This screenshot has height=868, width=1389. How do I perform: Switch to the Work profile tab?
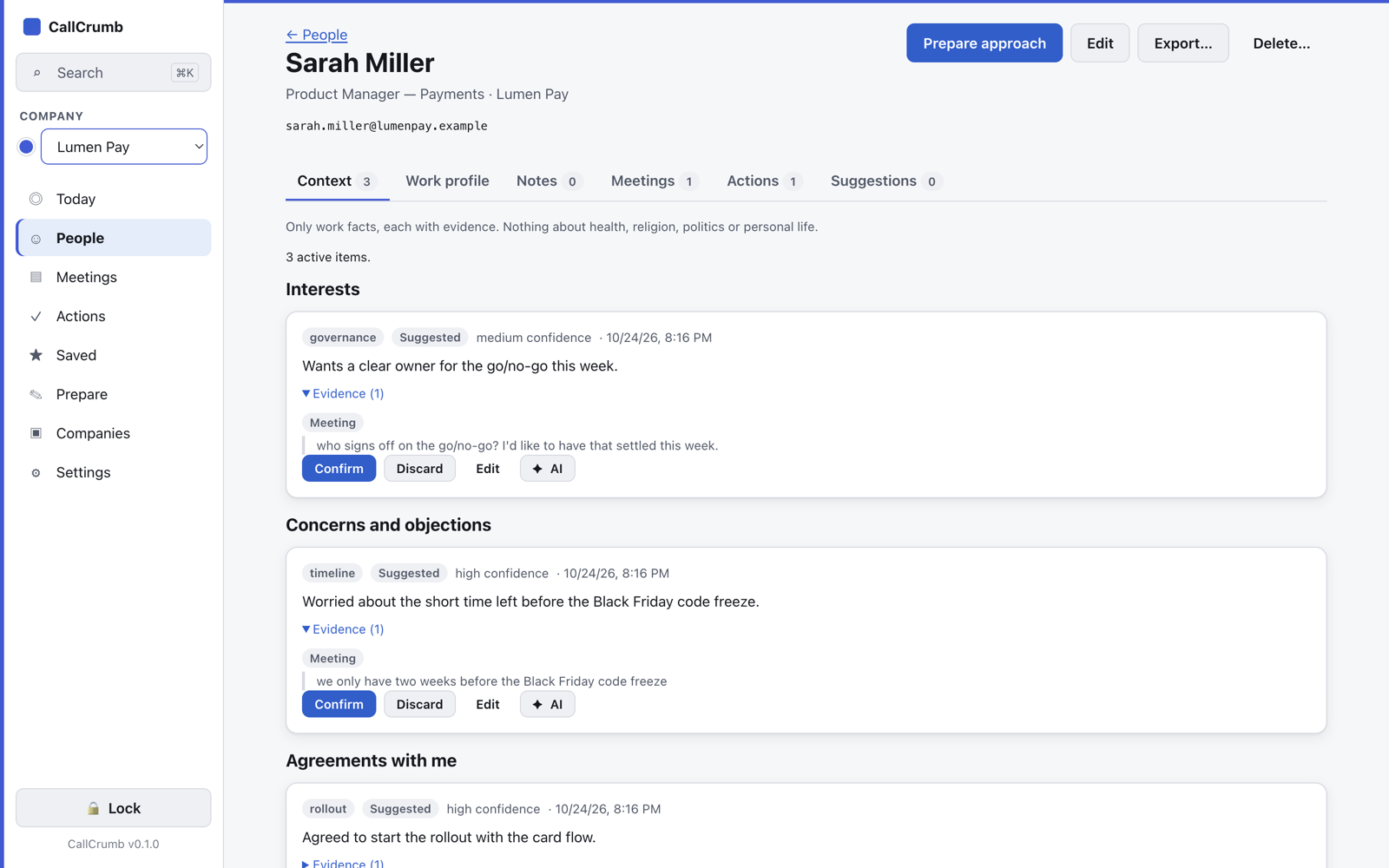(x=447, y=181)
